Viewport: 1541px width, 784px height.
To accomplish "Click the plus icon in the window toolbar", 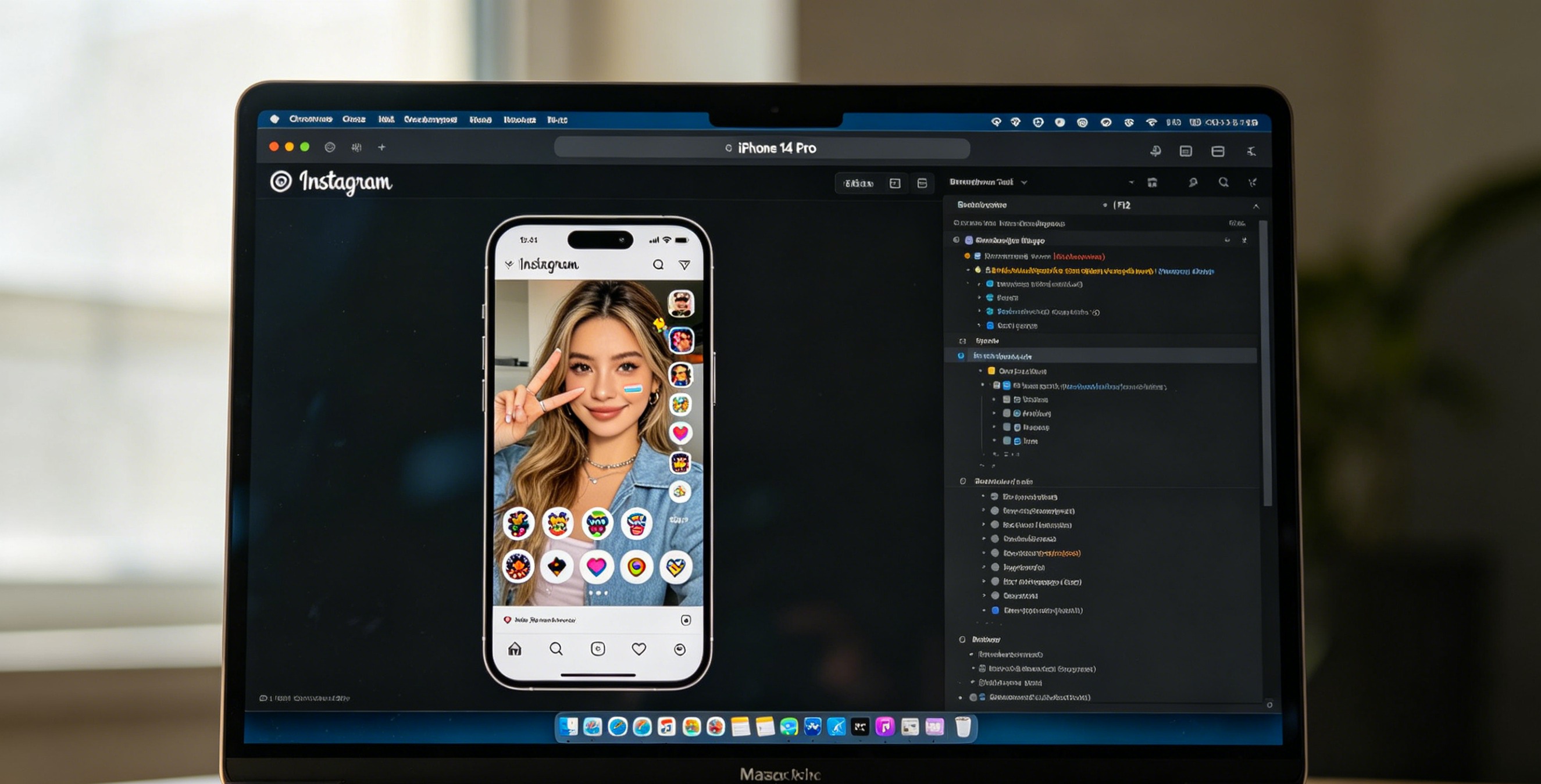I will [x=381, y=147].
